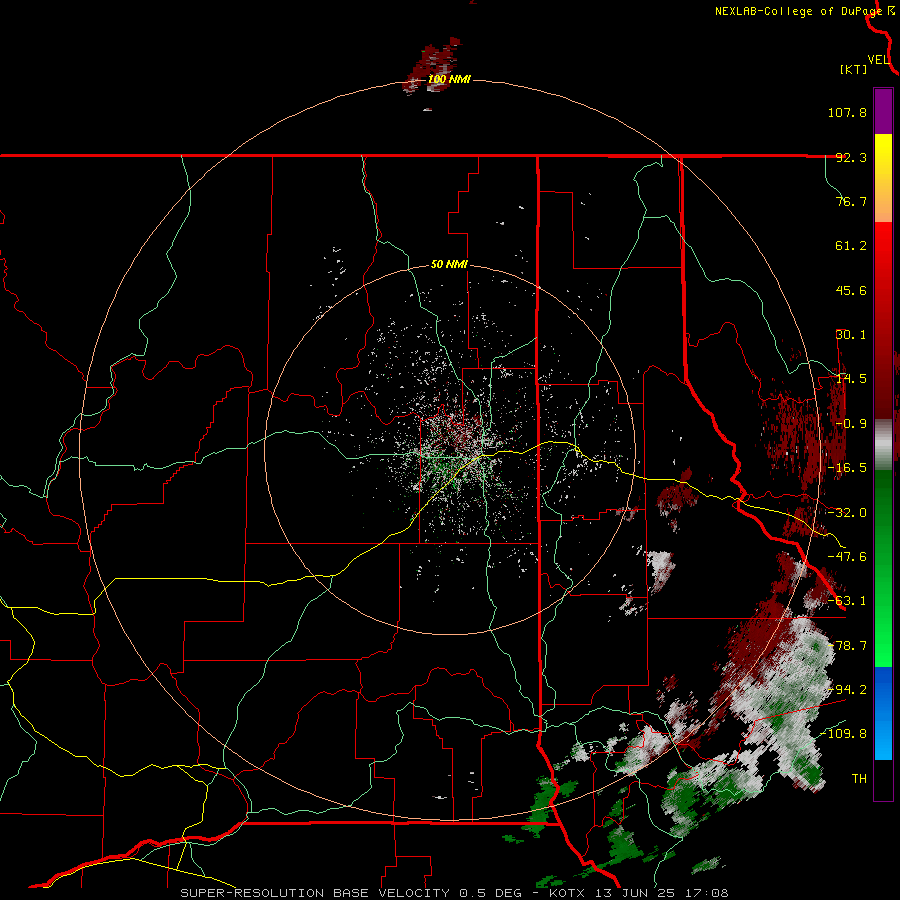Screen dimensions: 900x900
Task: Select the 76.7 scale value
Action: pyautogui.click(x=851, y=201)
